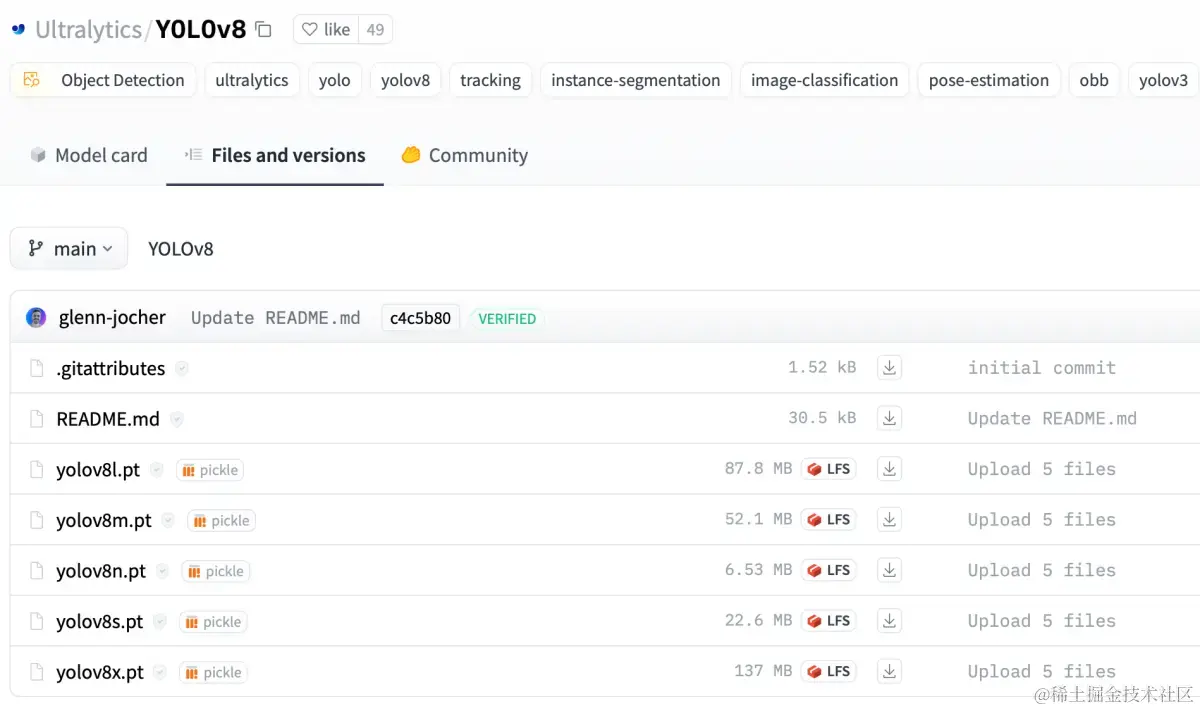
Task: Click the pickle badge for yolov8x.pt
Action: 213,673
